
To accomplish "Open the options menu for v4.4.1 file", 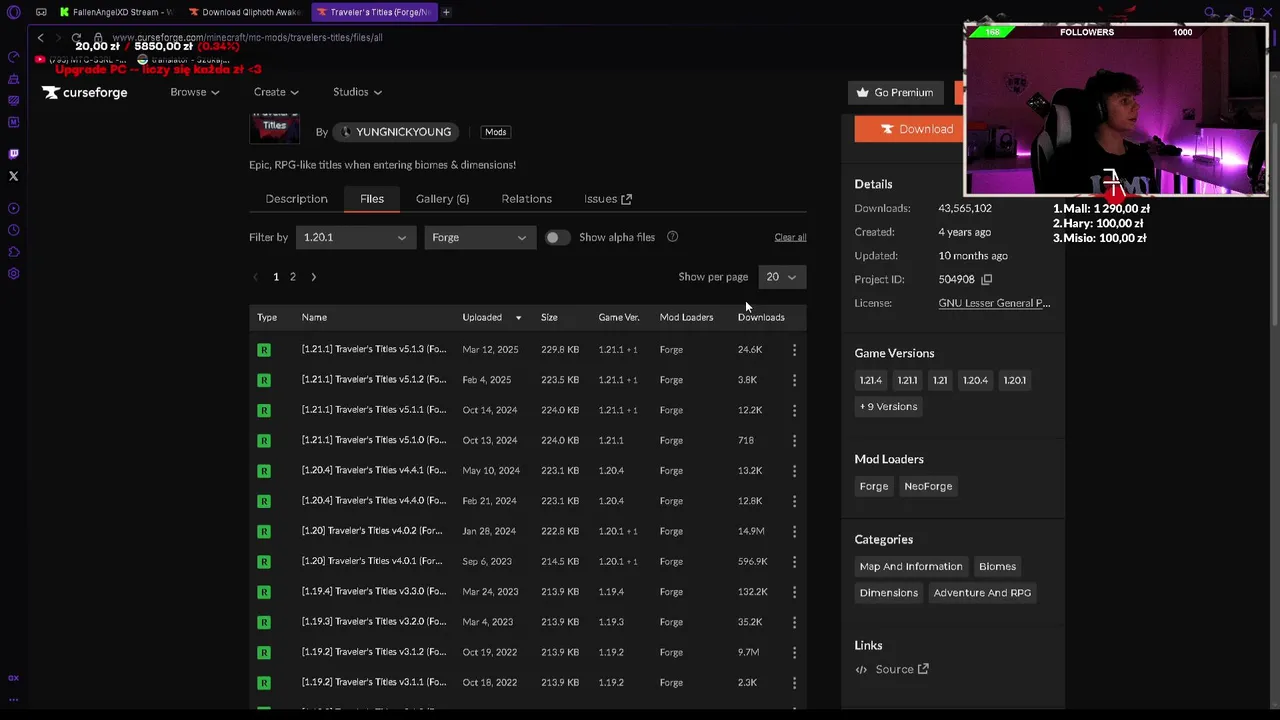I will pyautogui.click(x=794, y=470).
